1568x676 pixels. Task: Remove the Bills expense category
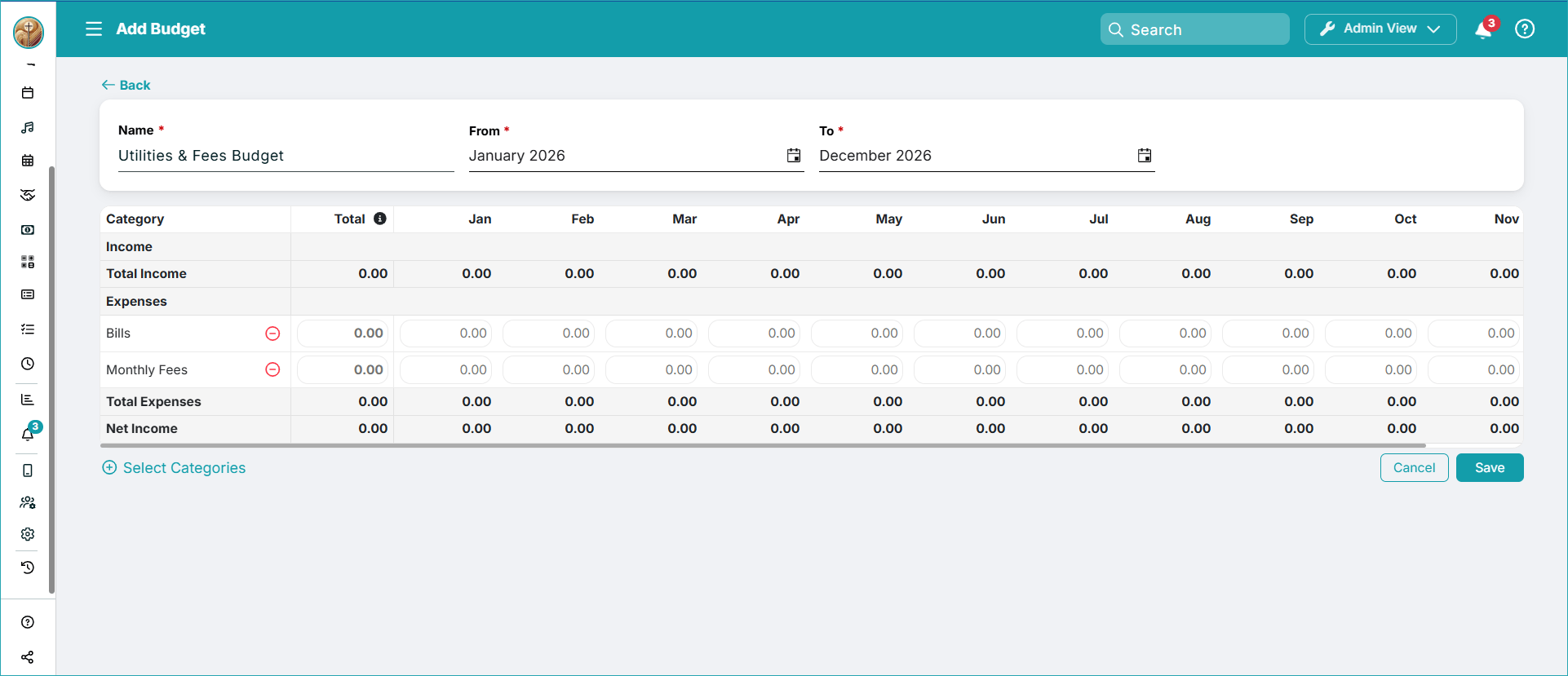pyautogui.click(x=272, y=334)
